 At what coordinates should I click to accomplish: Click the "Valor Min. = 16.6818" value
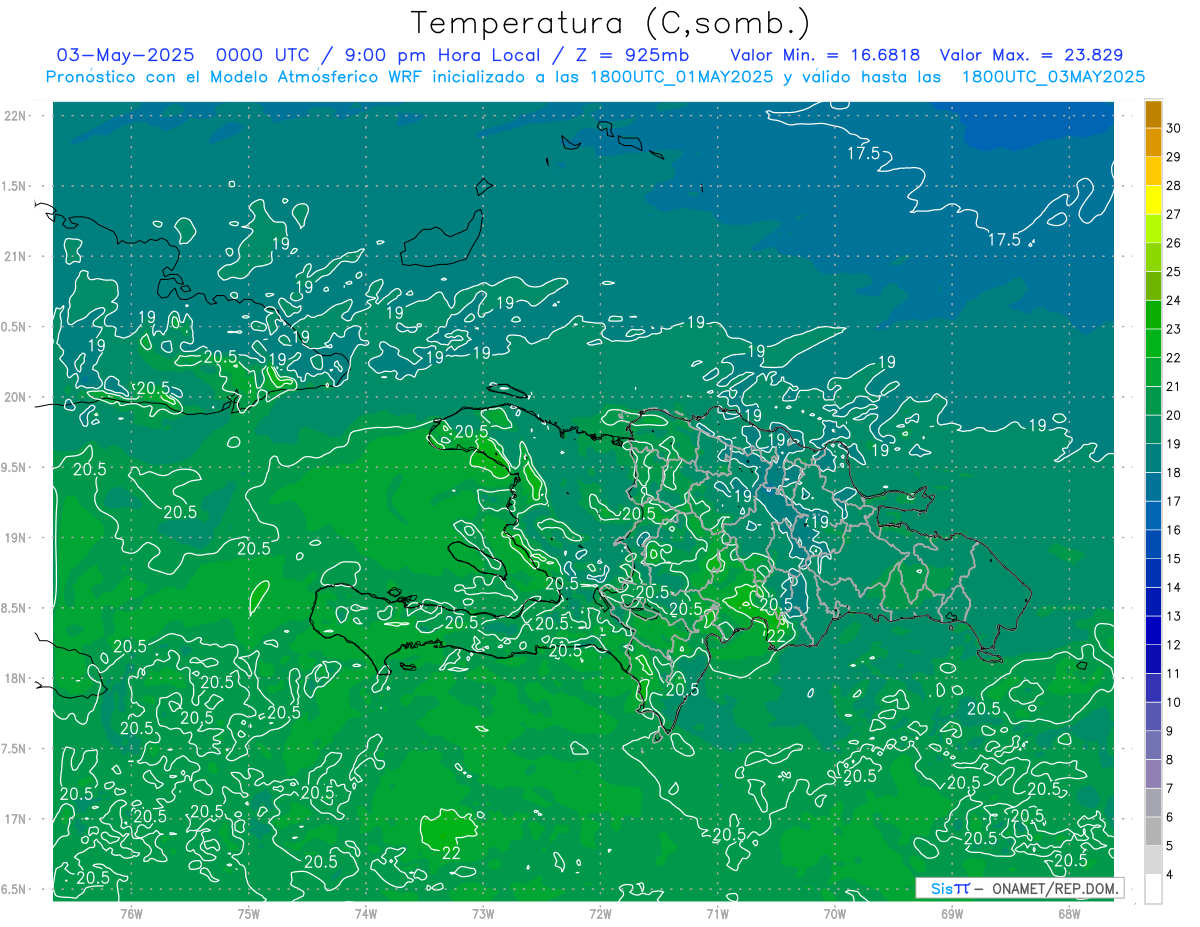coord(825,55)
